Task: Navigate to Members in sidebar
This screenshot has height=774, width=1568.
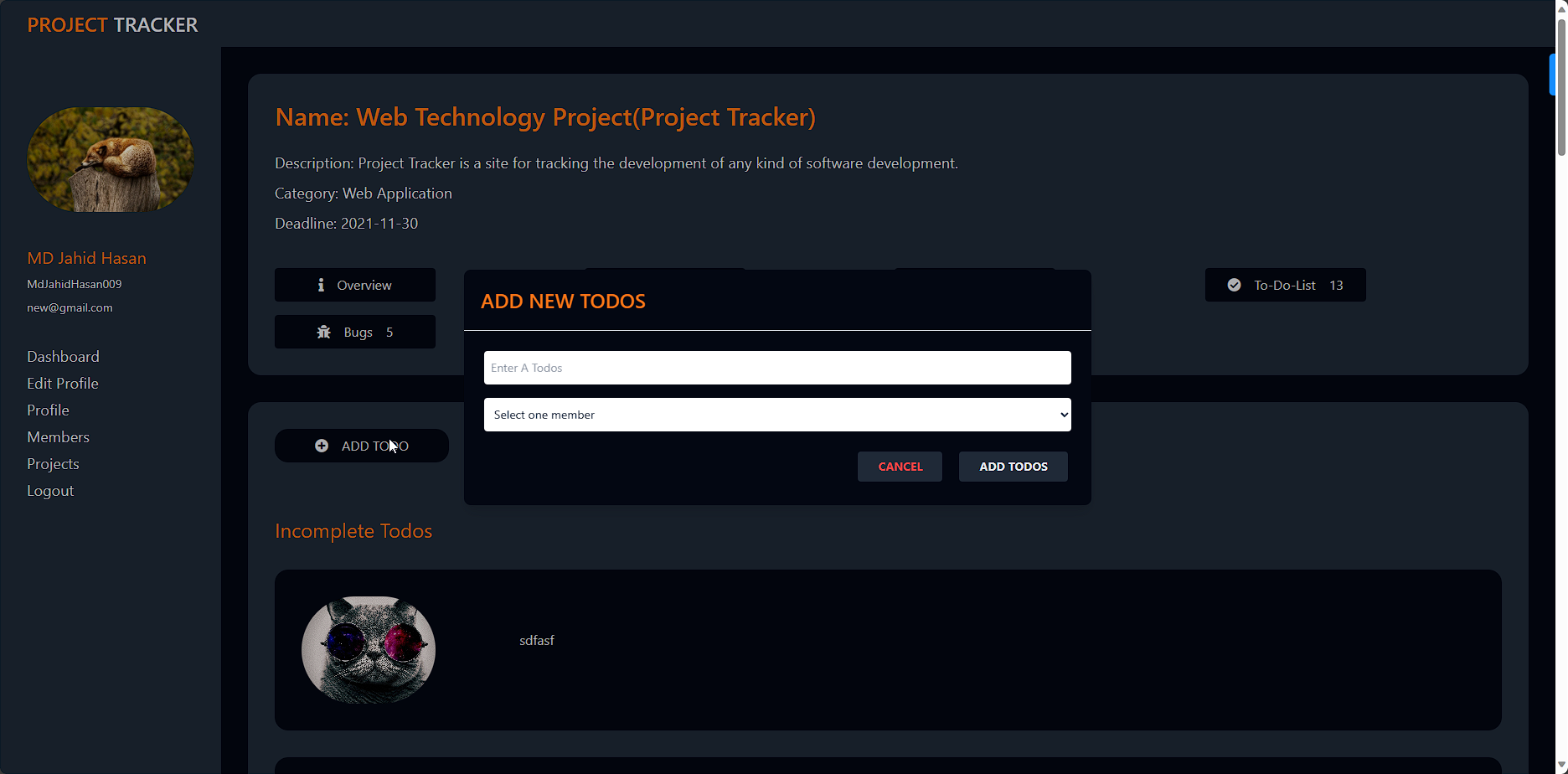Action: tap(58, 437)
